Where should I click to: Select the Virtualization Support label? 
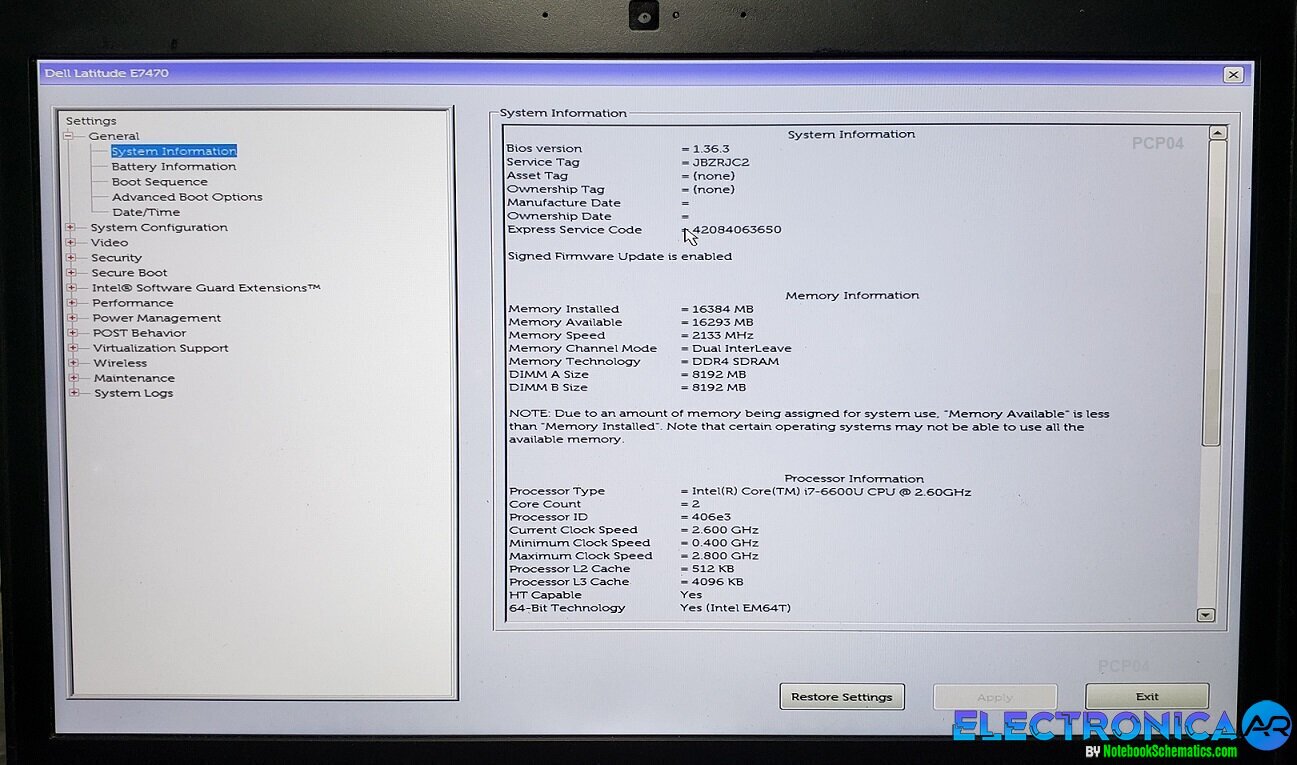(161, 347)
